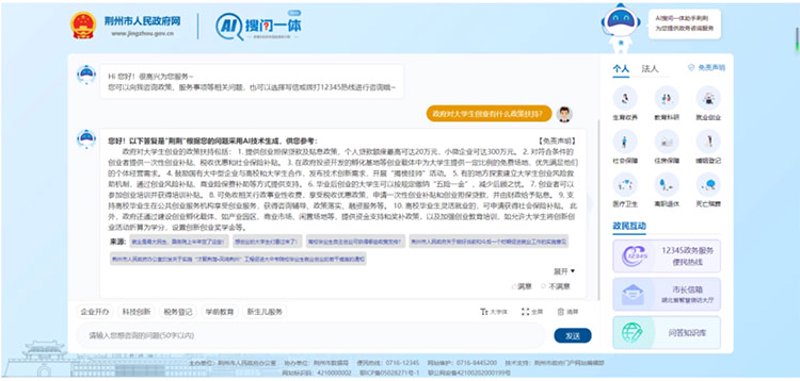Click the 【免责声明】 link in answer
The width and height of the screenshot is (800, 381).
click(557, 141)
